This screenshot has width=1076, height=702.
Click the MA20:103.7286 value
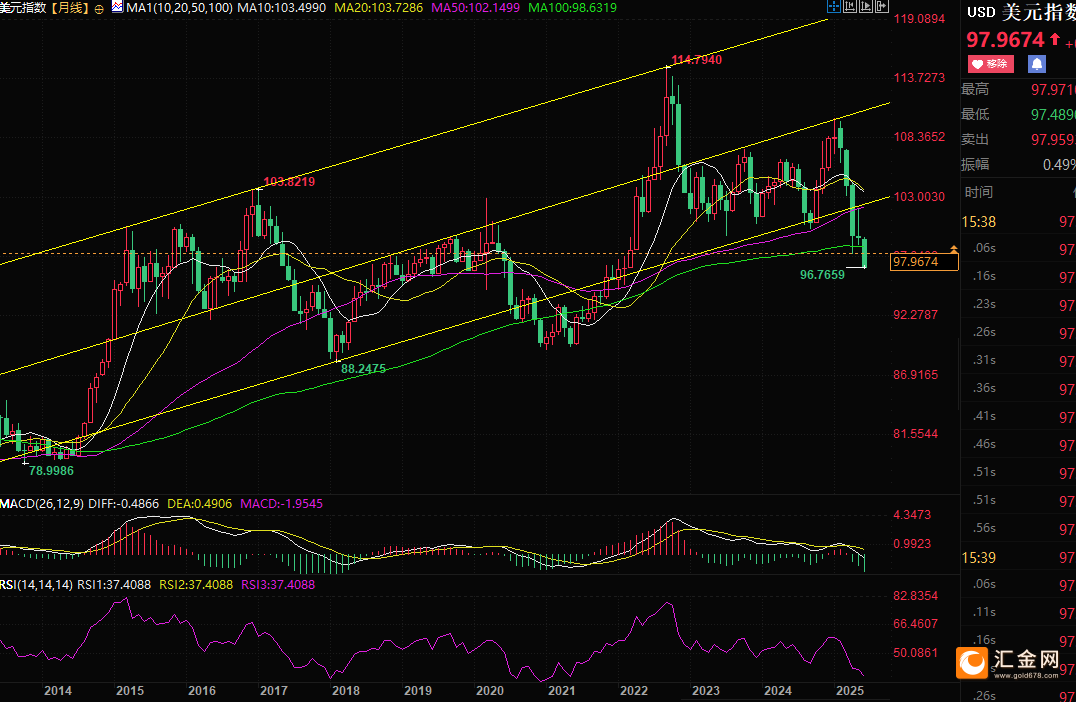(379, 8)
